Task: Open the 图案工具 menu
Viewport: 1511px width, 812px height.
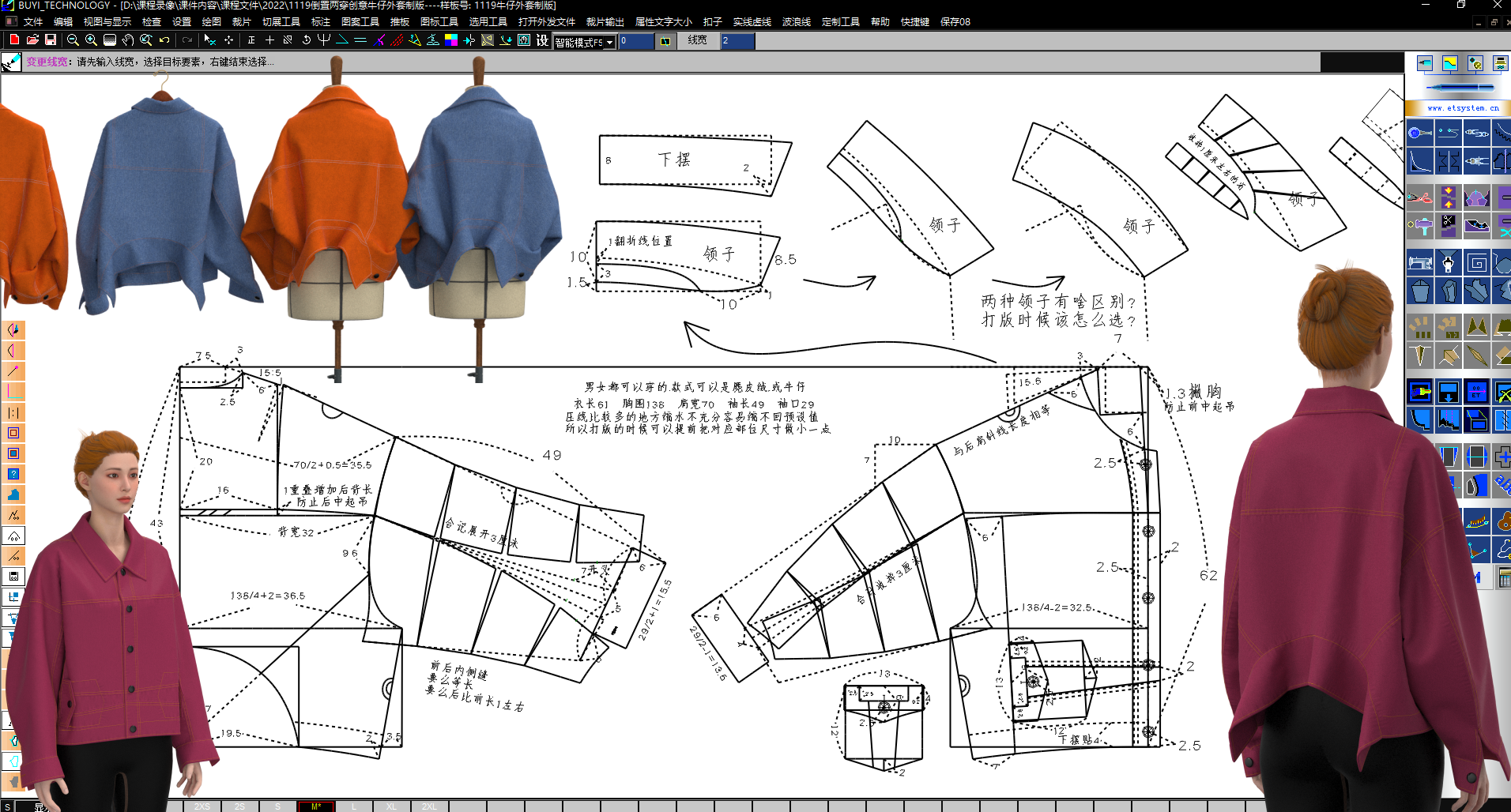Action: point(360,22)
